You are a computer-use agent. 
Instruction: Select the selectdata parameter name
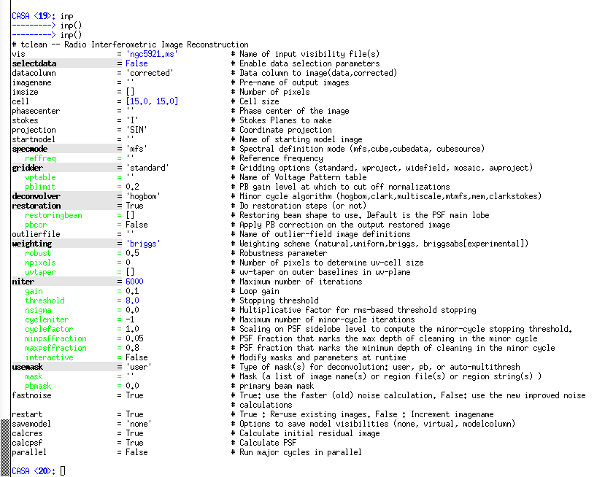click(x=34, y=63)
